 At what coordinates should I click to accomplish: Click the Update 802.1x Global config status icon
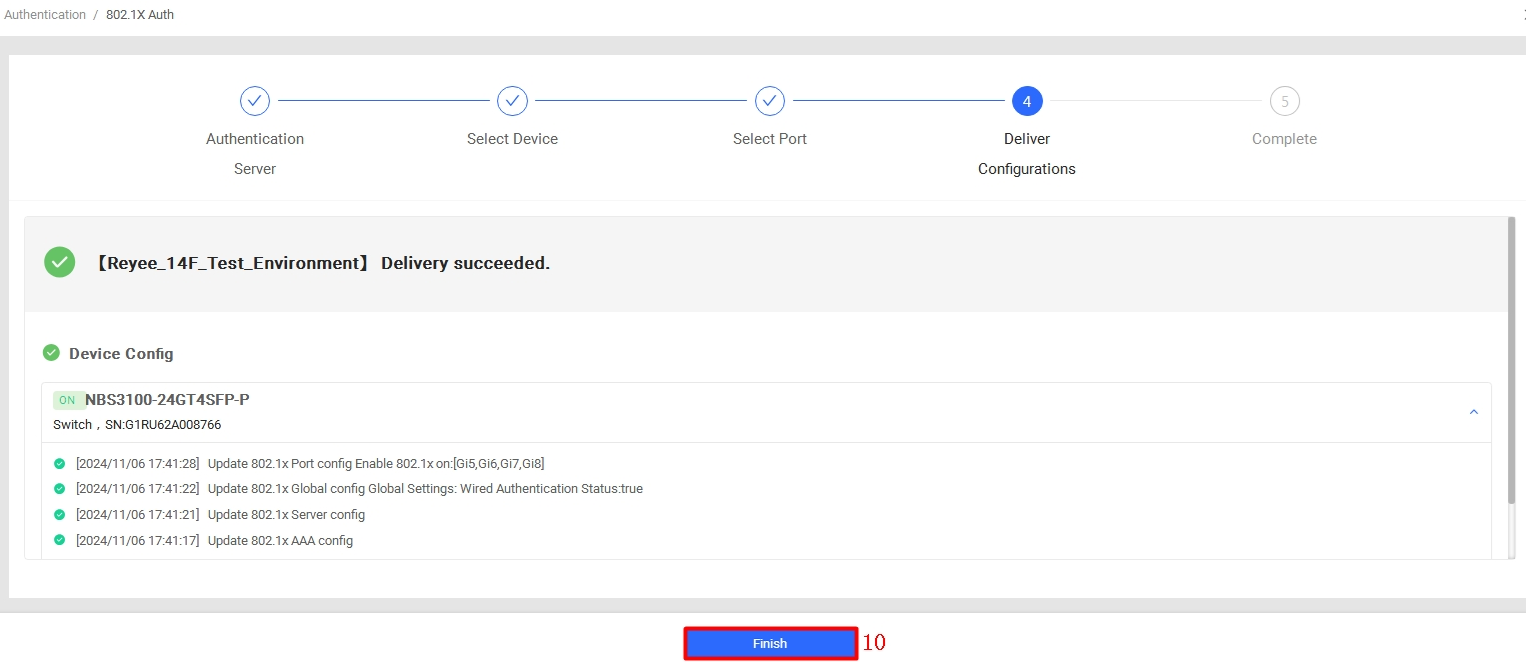pyautogui.click(x=59, y=489)
